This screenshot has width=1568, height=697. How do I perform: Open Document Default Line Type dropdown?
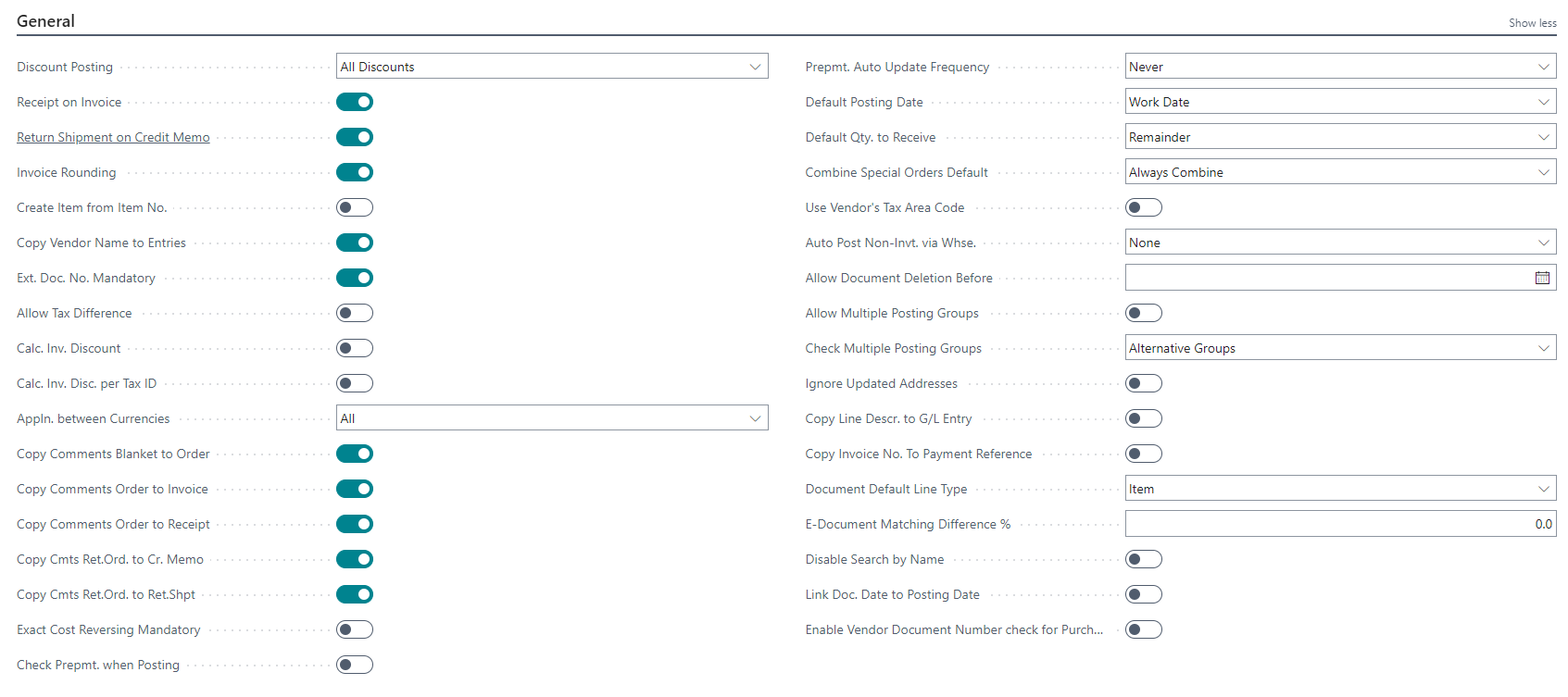pyautogui.click(x=1339, y=489)
